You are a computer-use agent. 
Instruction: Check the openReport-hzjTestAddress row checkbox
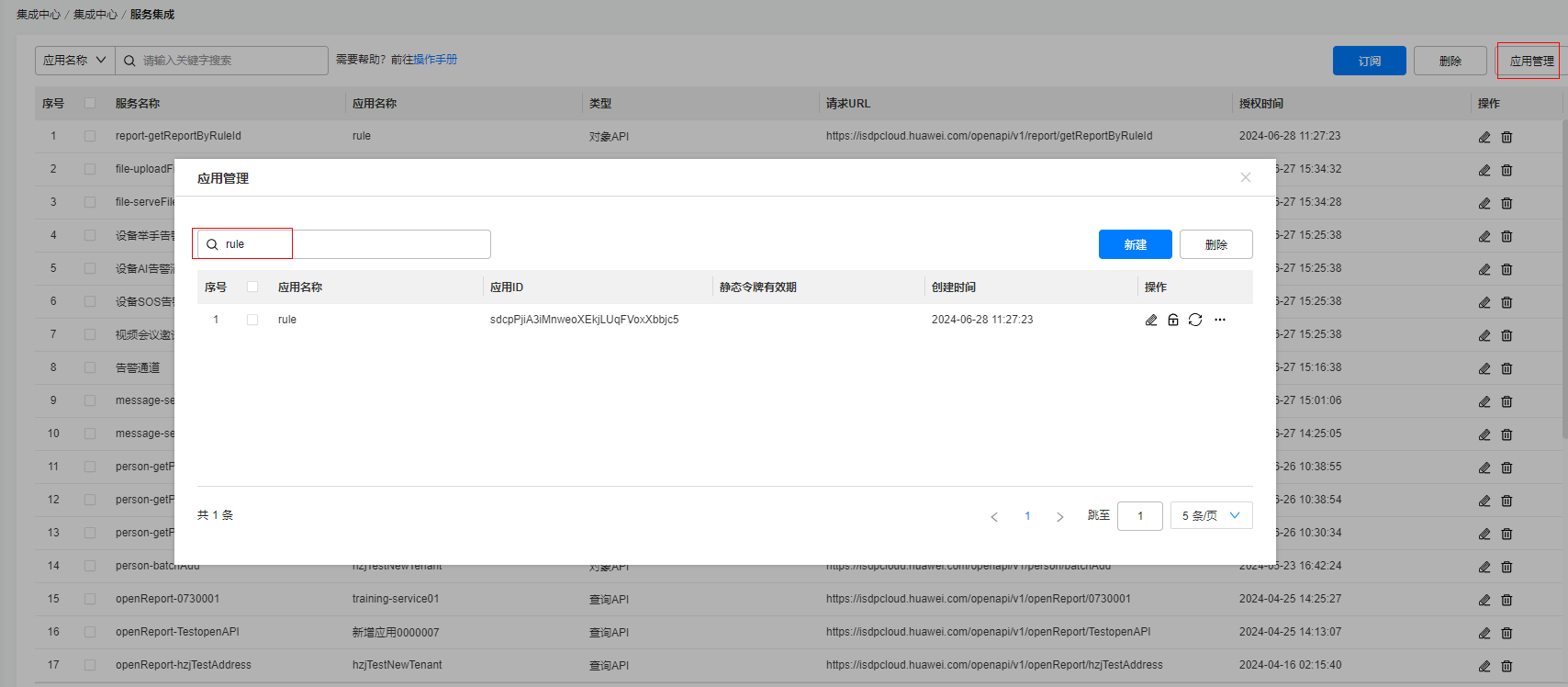tap(90, 665)
